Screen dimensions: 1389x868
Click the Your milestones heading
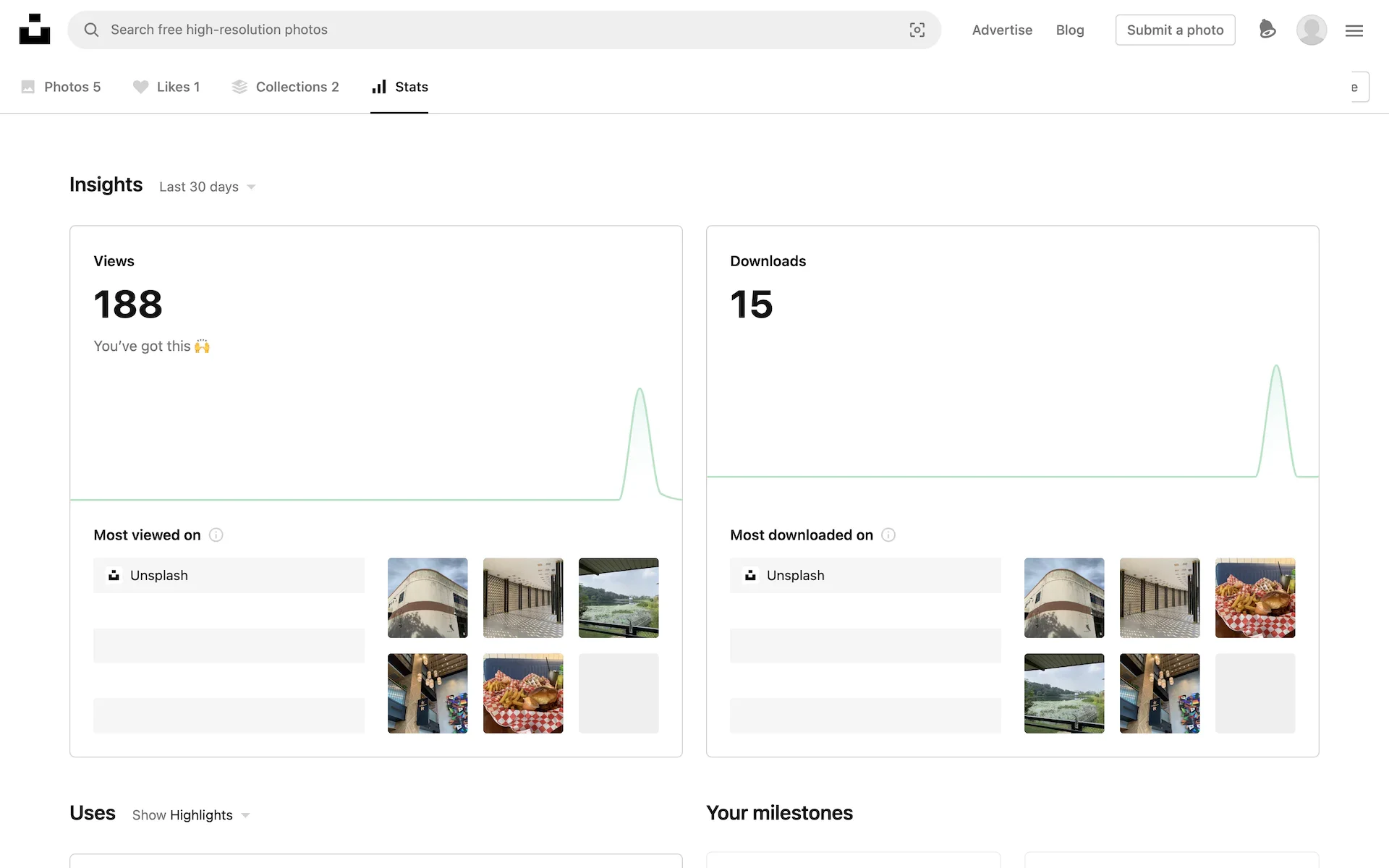point(779,813)
